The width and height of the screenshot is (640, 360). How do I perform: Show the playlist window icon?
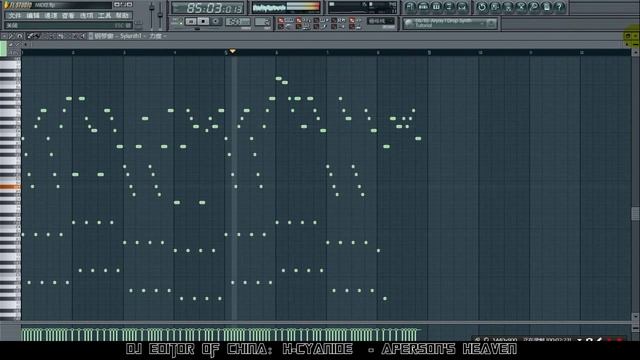pos(410,7)
